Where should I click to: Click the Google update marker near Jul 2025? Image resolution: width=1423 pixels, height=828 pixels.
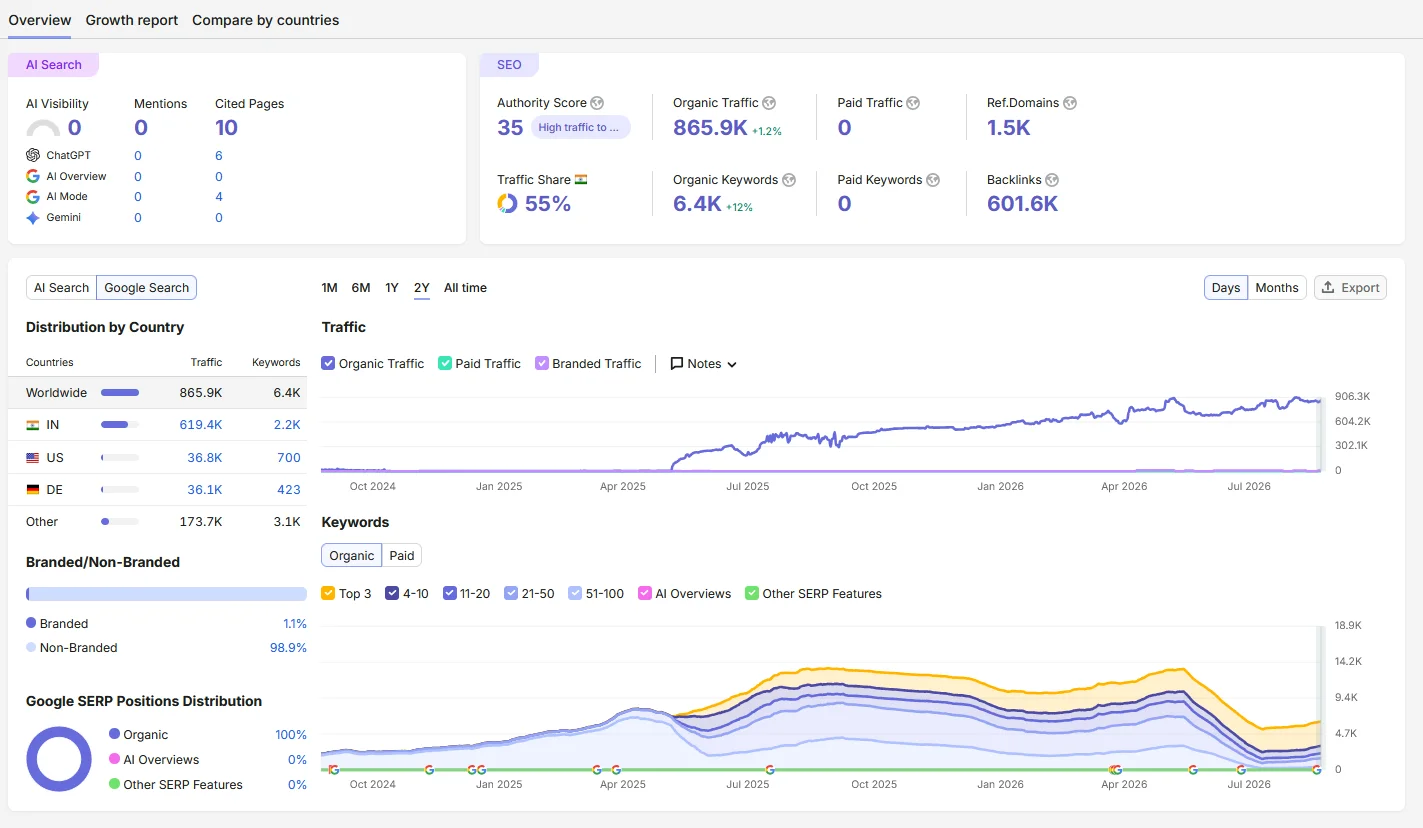coord(770,770)
